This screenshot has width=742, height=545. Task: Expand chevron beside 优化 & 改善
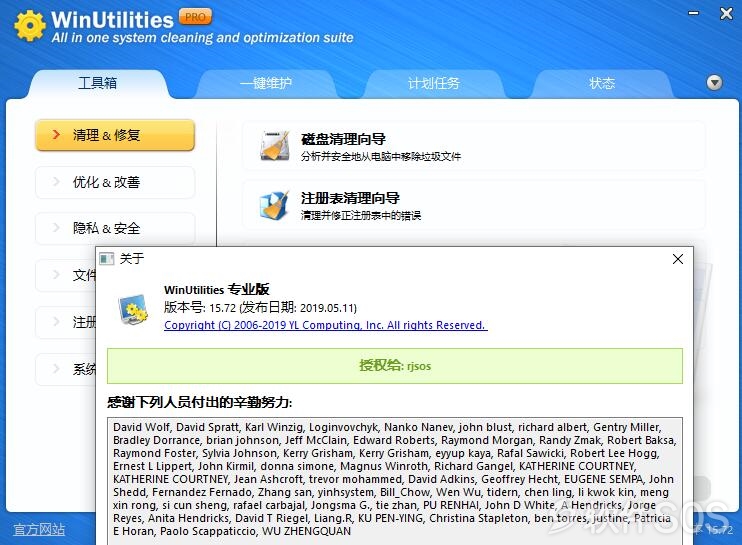(56, 181)
